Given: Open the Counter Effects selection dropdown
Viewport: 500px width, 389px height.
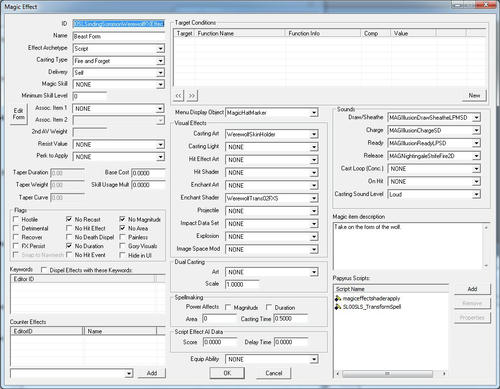Looking at the screenshot, I should coord(129,373).
